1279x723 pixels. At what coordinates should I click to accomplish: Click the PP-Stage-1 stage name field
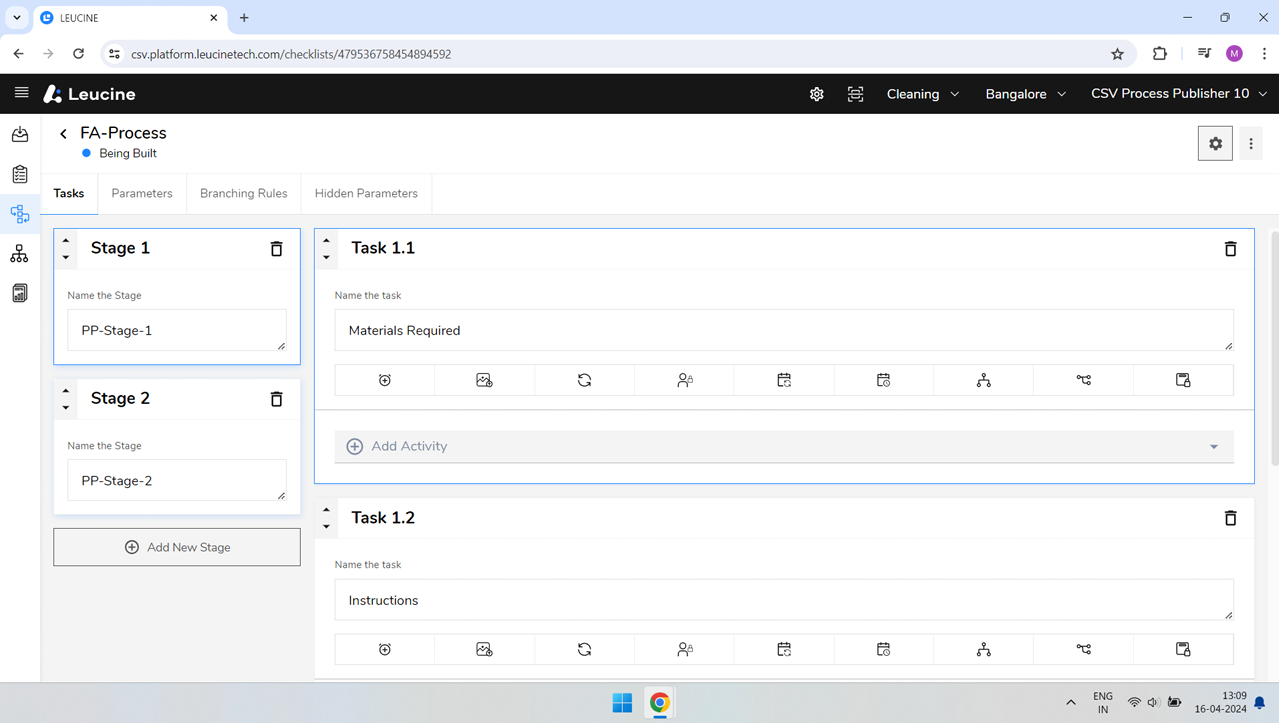click(177, 330)
